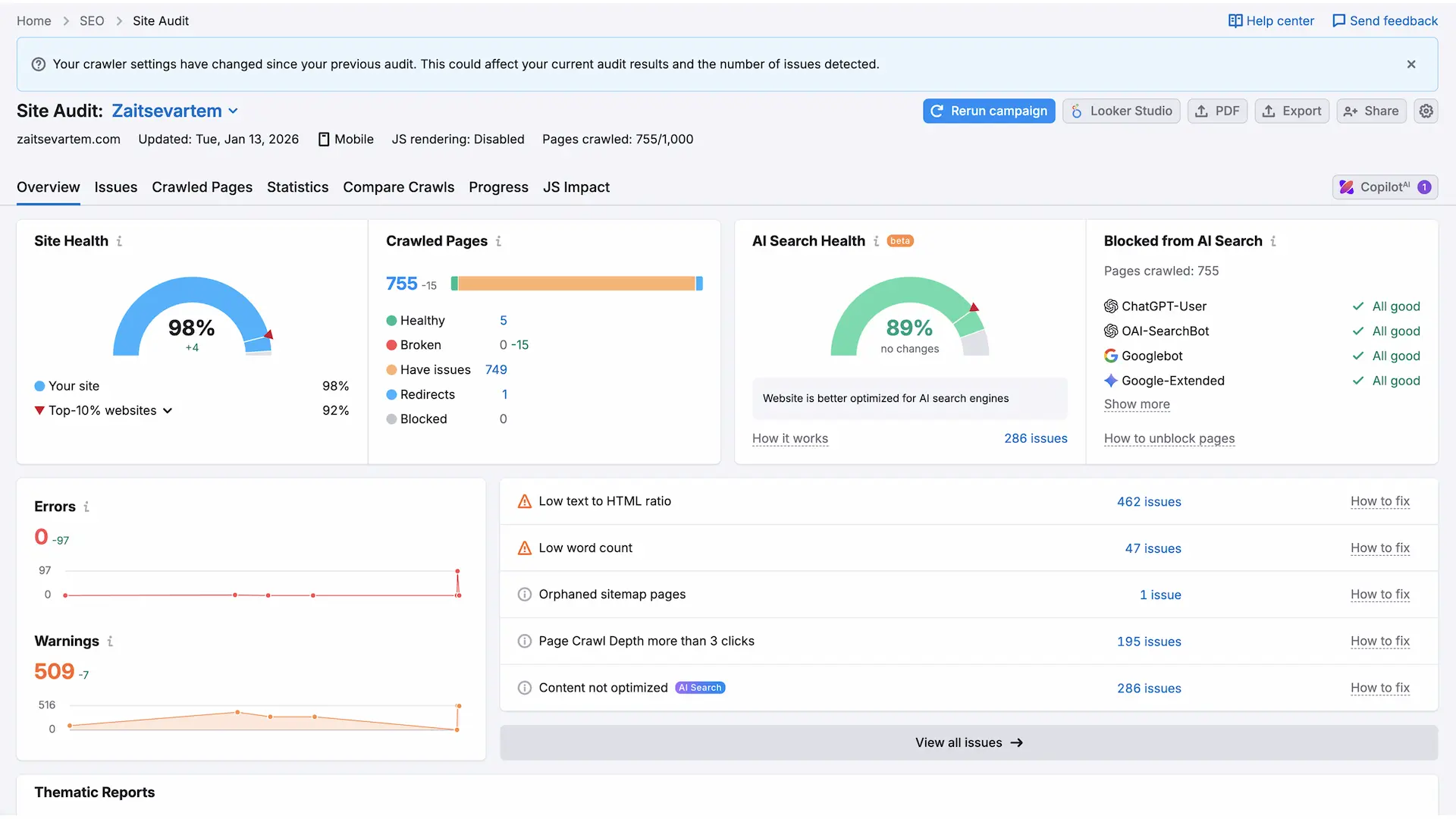Export the audit as PDF
Screen dimensions: 1456x819
(1218, 111)
